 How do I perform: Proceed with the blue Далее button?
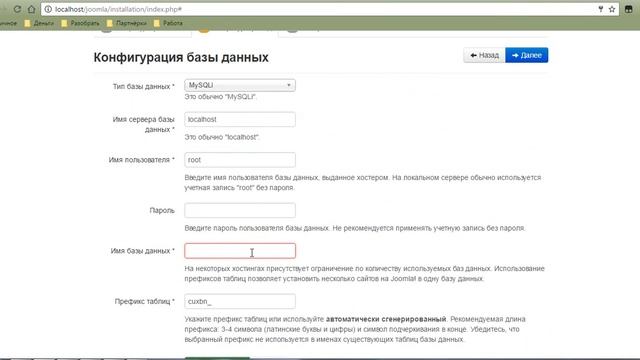527,55
